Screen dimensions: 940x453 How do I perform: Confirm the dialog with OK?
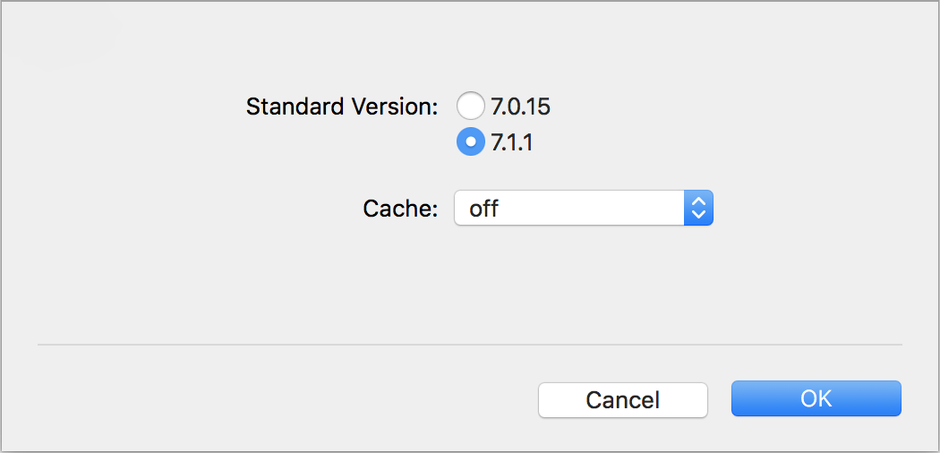click(x=816, y=399)
